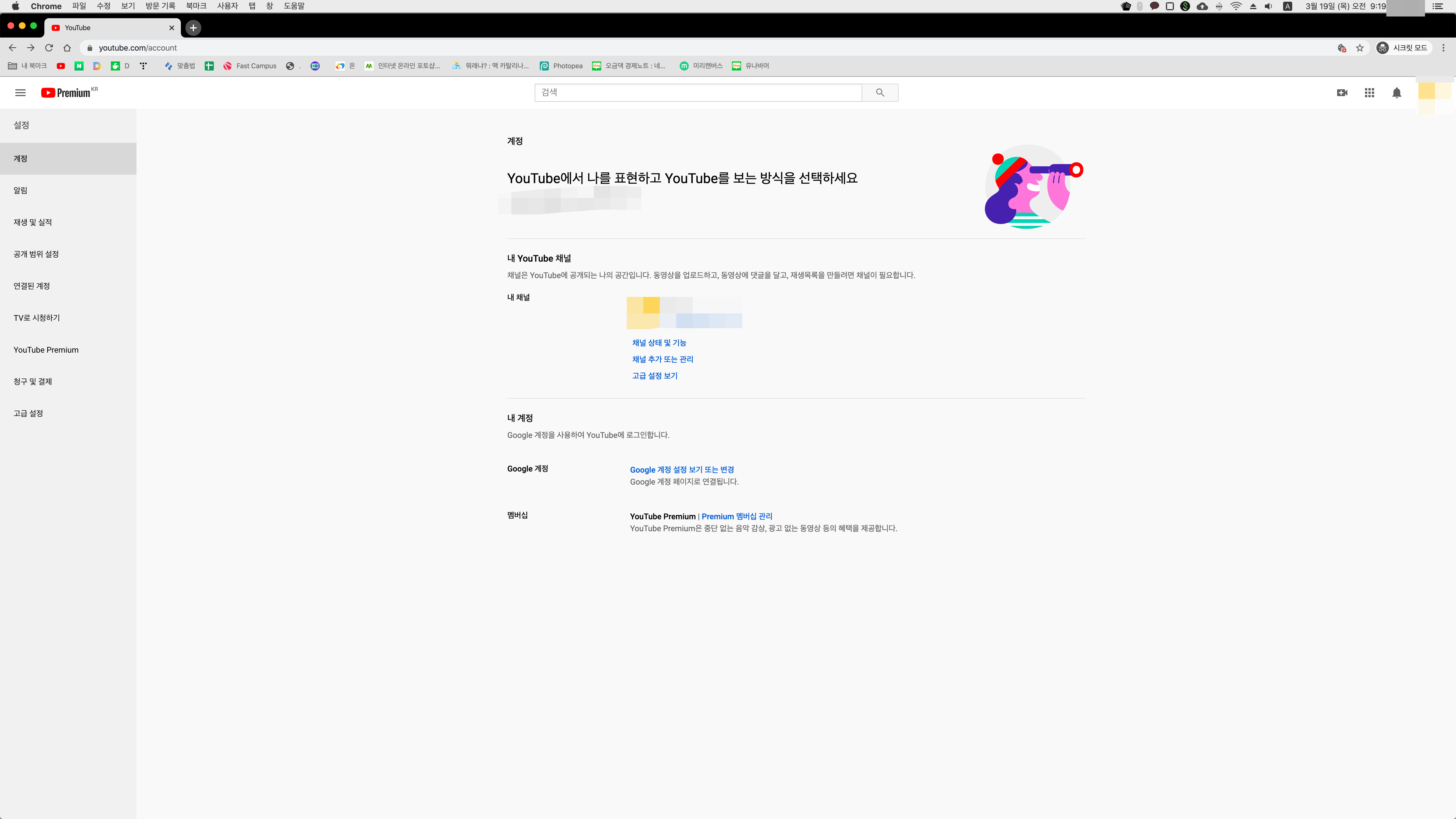This screenshot has height=819, width=1456.
Task: Click the Wi-Fi icon in the menu bar
Action: coord(1236,6)
